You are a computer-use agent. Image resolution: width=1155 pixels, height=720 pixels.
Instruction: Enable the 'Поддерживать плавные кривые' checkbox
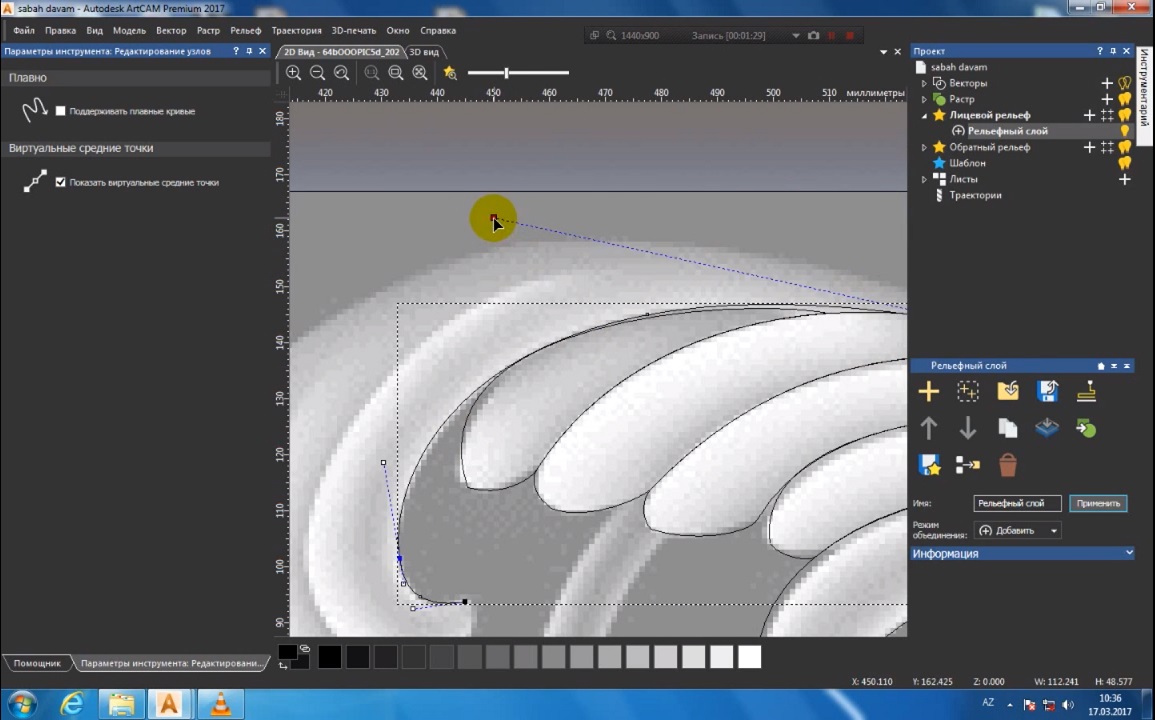click(61, 111)
